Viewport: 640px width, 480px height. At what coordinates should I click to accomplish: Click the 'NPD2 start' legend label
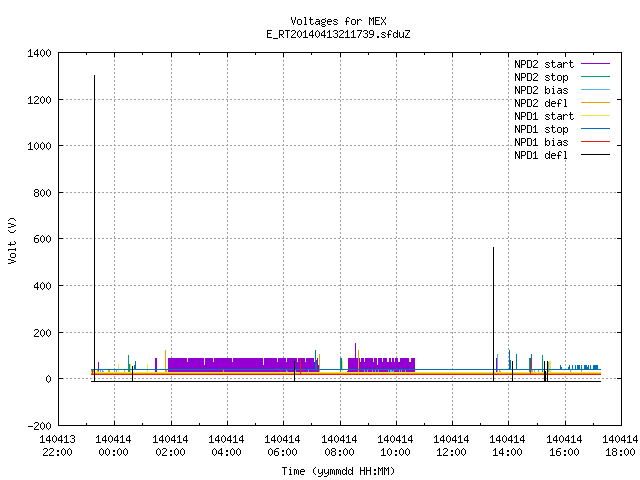coord(544,64)
